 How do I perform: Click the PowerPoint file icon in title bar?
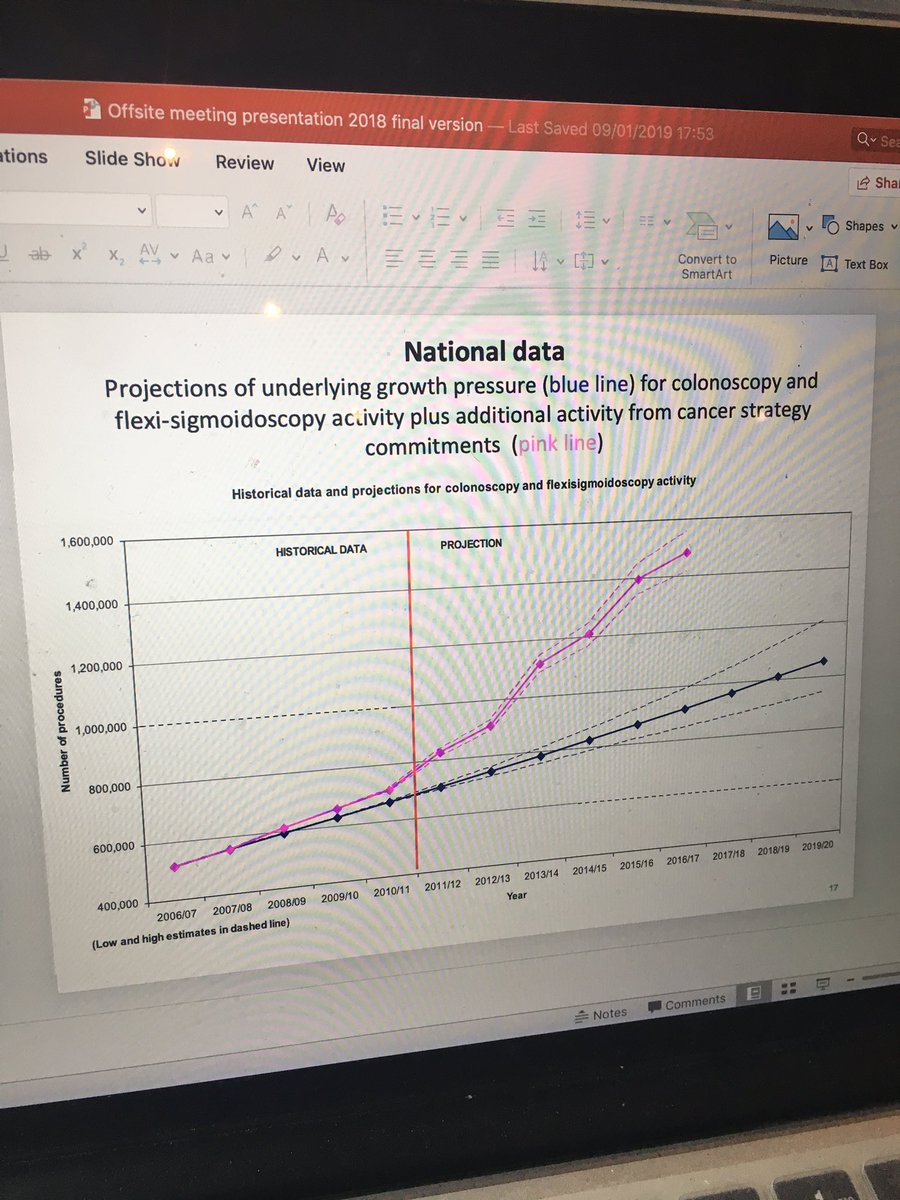point(92,107)
